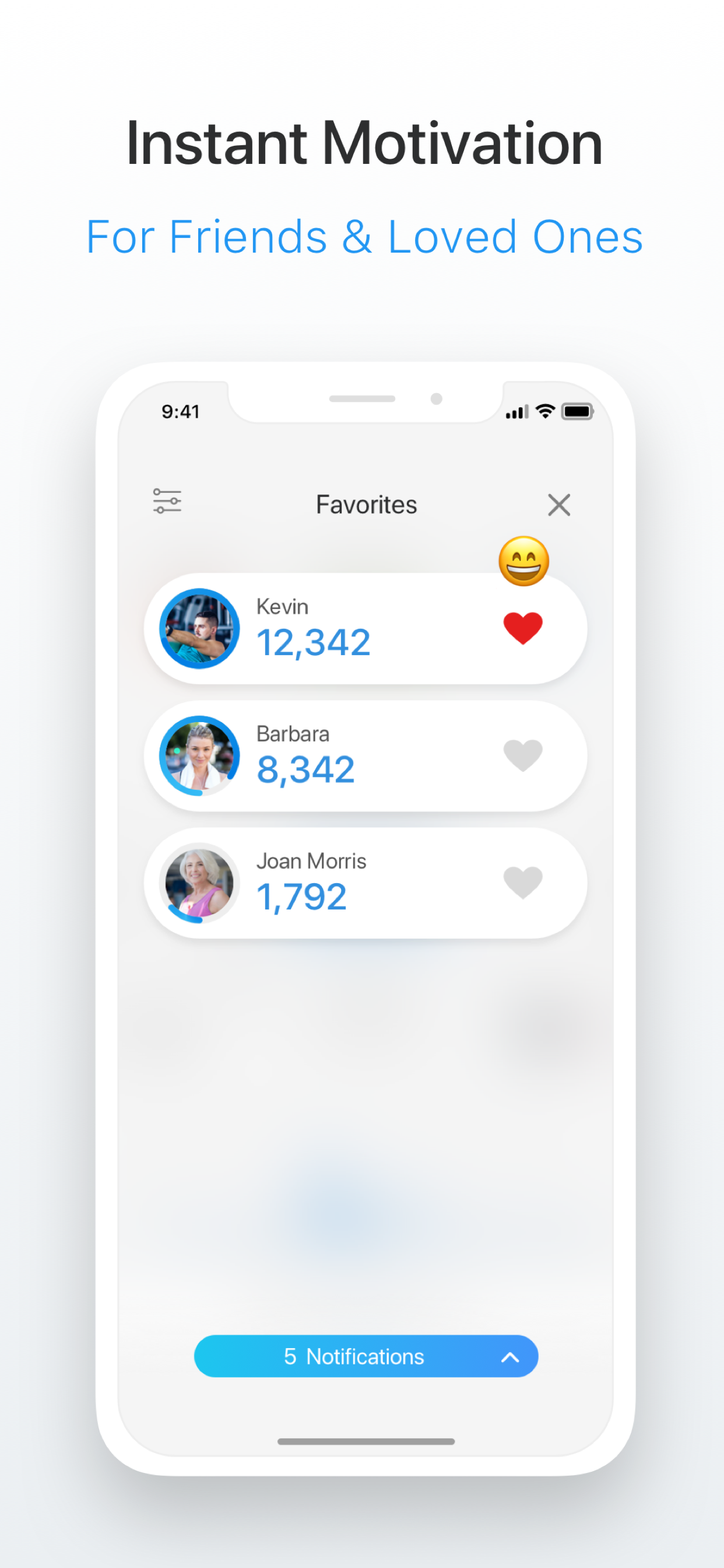
Task: Tap the Favorites title
Action: (366, 505)
